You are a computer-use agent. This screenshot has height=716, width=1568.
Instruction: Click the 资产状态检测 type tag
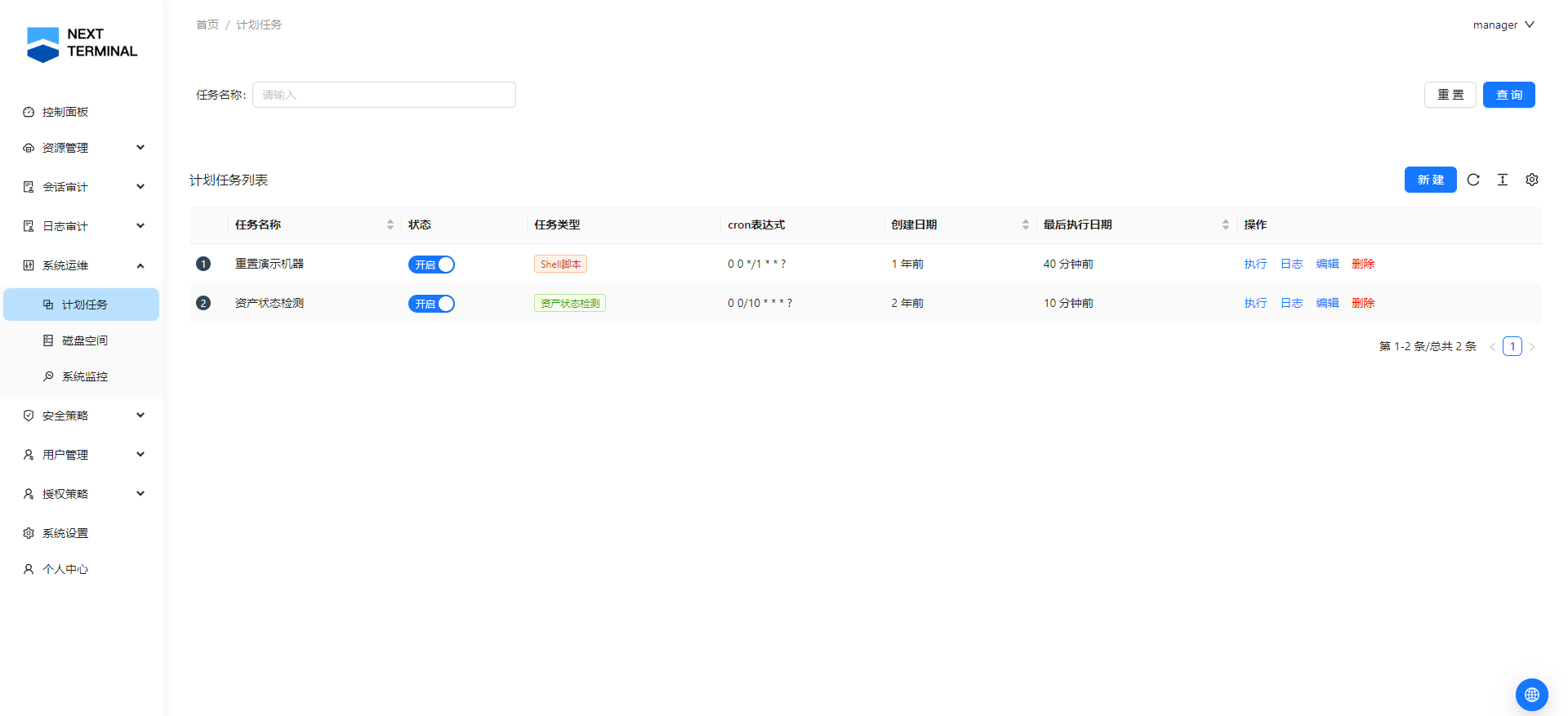tap(570, 303)
